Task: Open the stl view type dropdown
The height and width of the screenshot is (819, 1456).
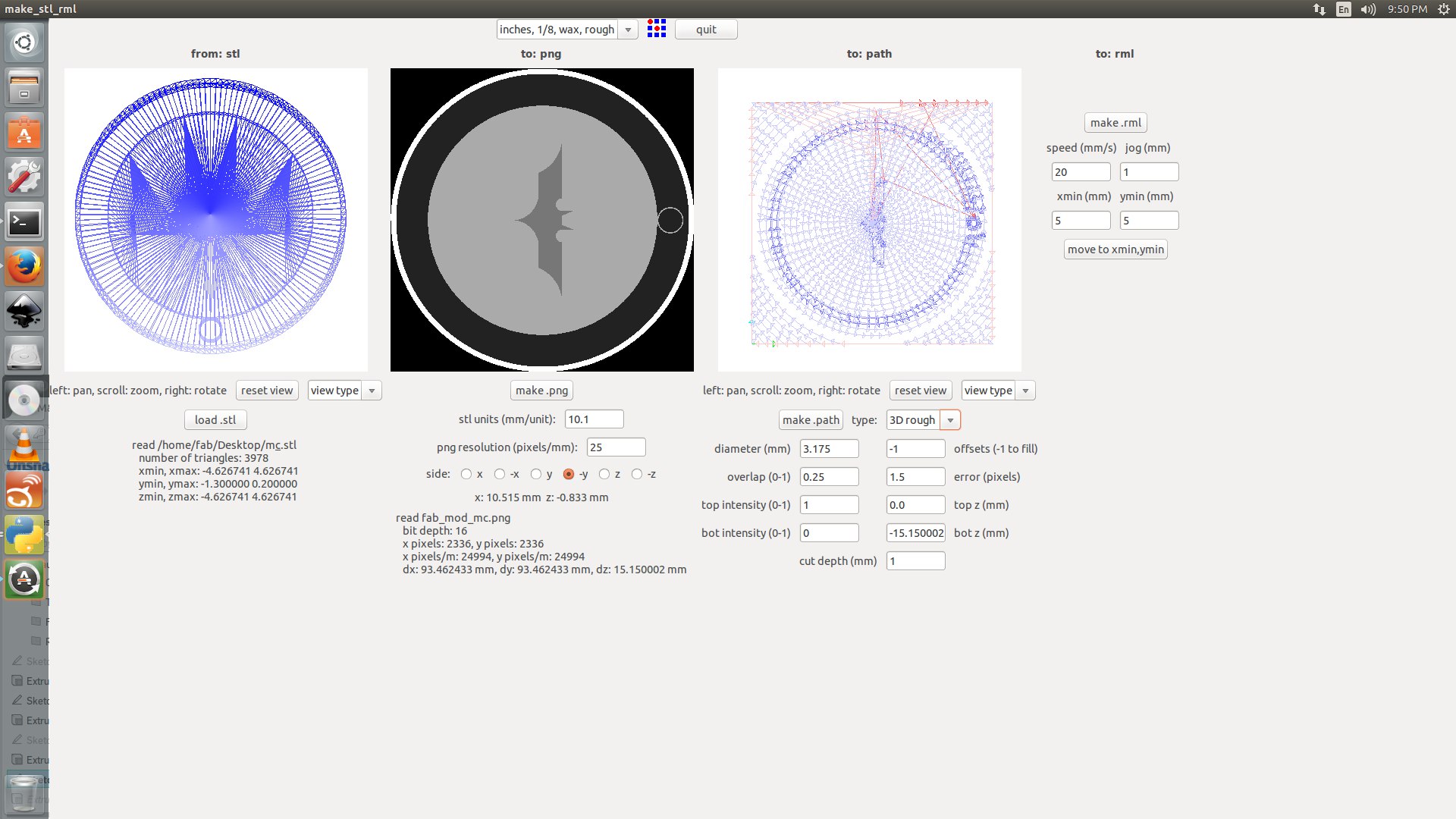Action: (372, 391)
